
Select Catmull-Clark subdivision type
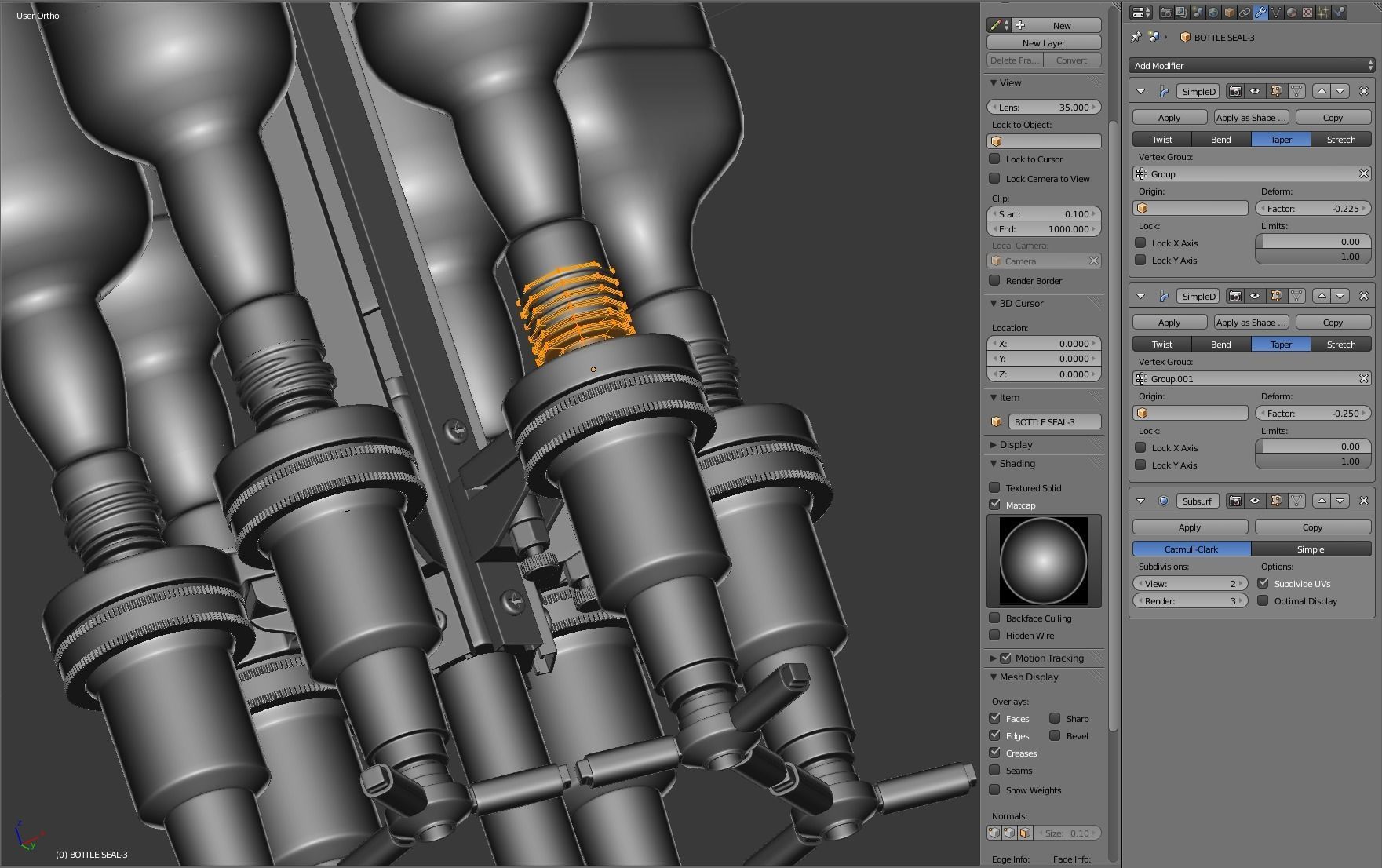click(1191, 549)
